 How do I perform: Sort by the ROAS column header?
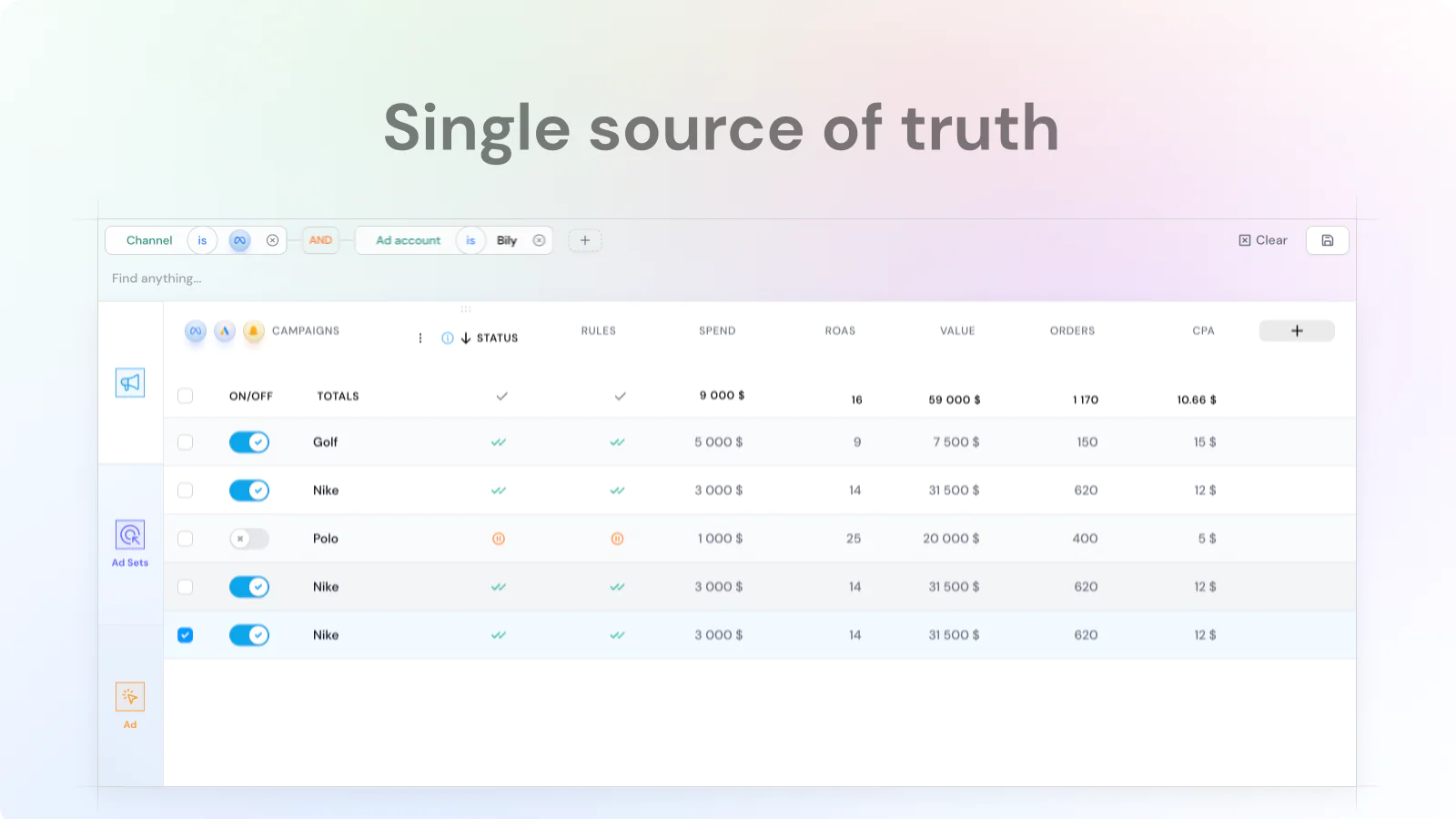tap(840, 331)
